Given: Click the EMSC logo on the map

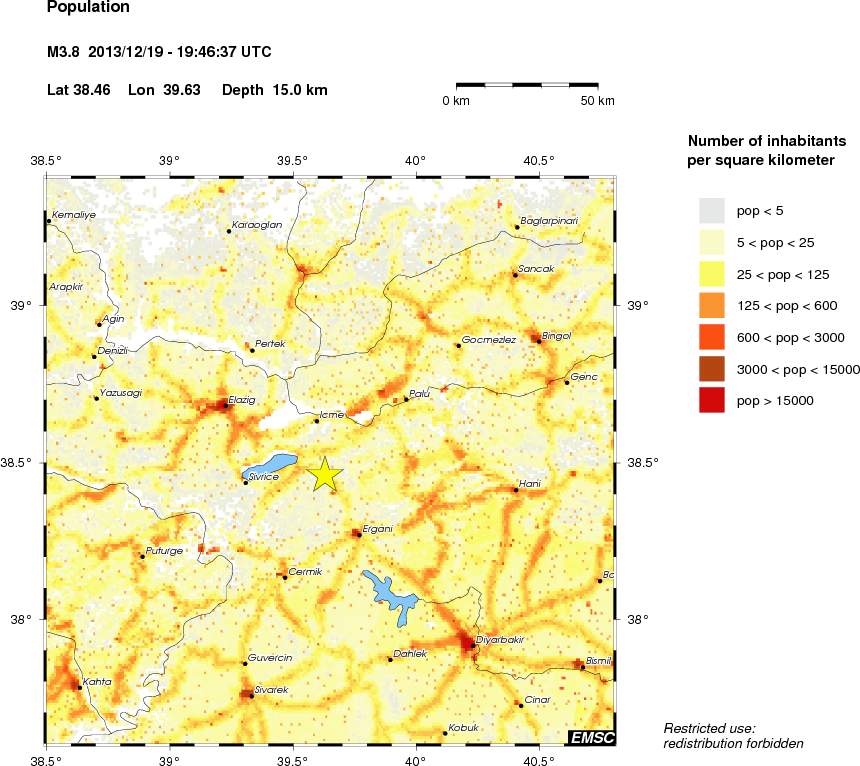Looking at the screenshot, I should [x=591, y=737].
